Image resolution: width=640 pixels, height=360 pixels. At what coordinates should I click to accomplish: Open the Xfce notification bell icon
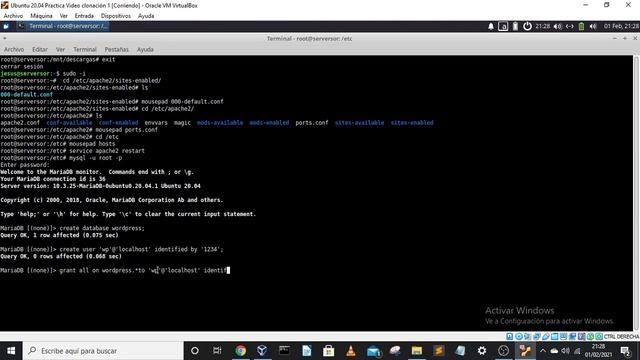[491, 26]
